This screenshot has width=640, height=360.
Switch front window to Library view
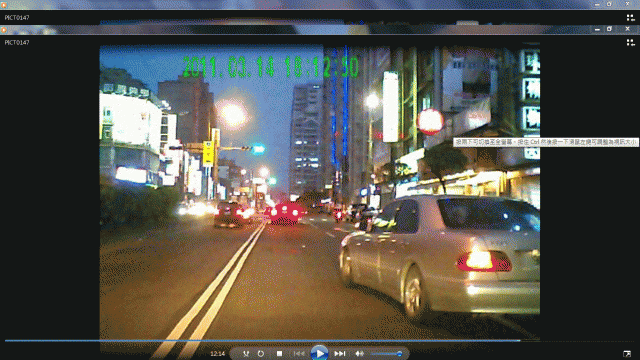tap(630, 42)
